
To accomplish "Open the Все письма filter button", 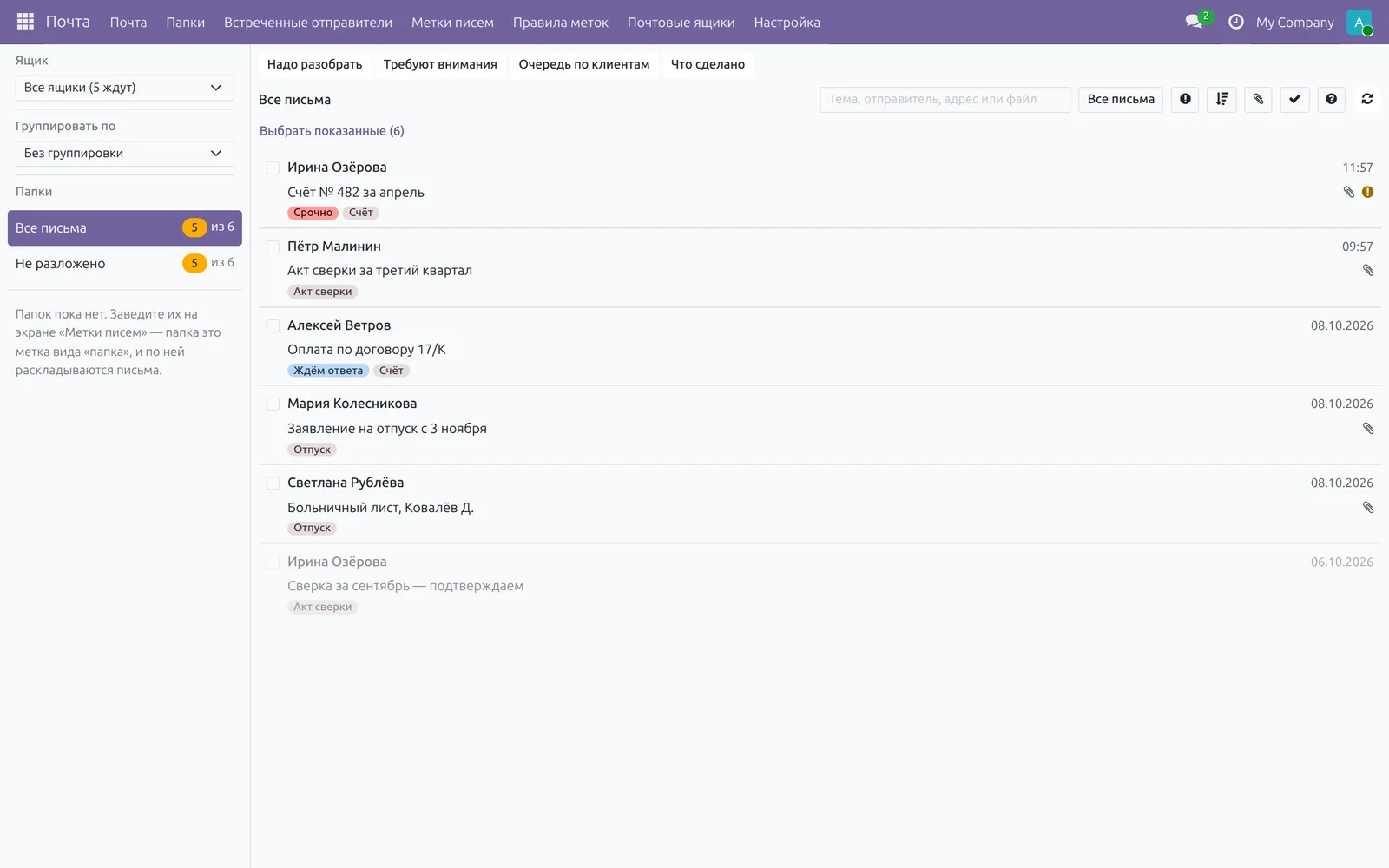I will 1121,99.
